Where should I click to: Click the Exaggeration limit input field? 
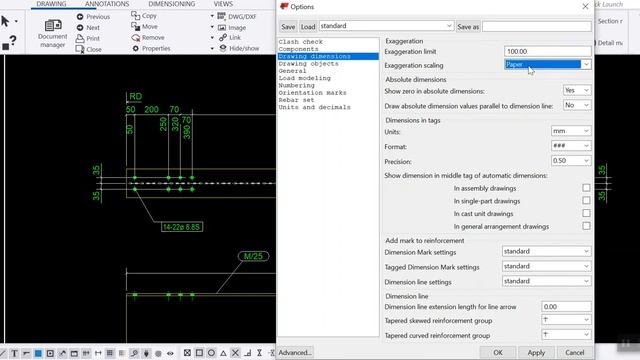click(x=547, y=51)
